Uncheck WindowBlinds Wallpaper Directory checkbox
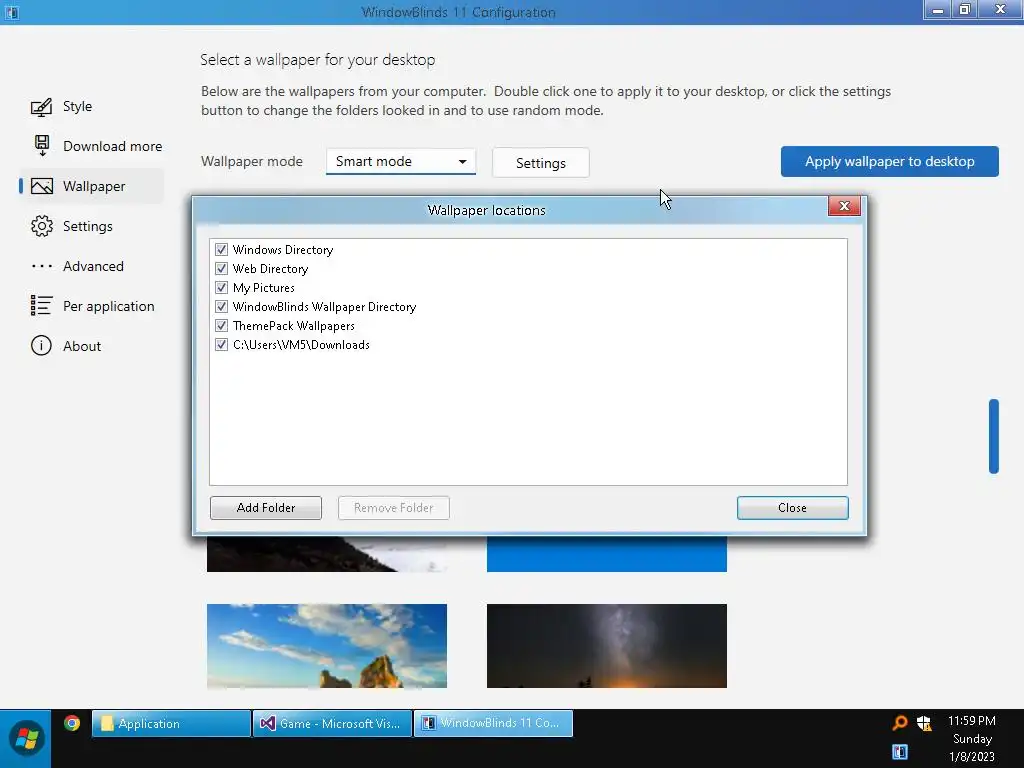 pos(221,306)
